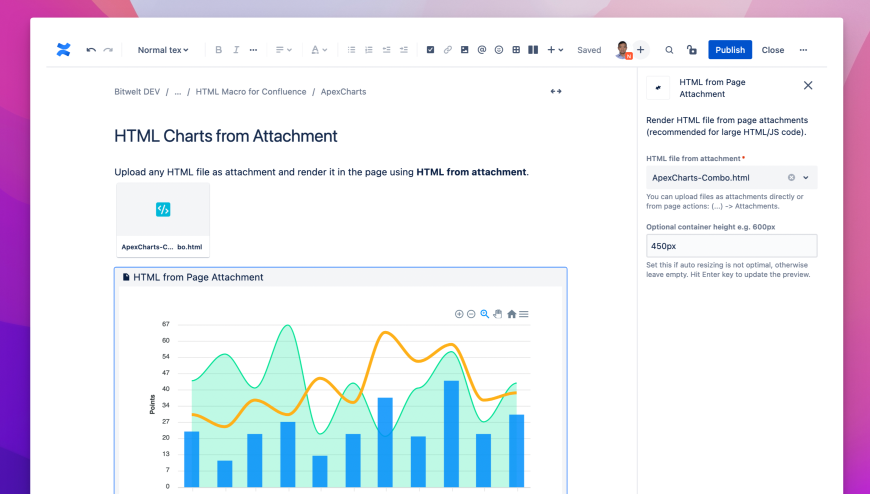
Task: Open more text formatting options
Action: pos(253,50)
